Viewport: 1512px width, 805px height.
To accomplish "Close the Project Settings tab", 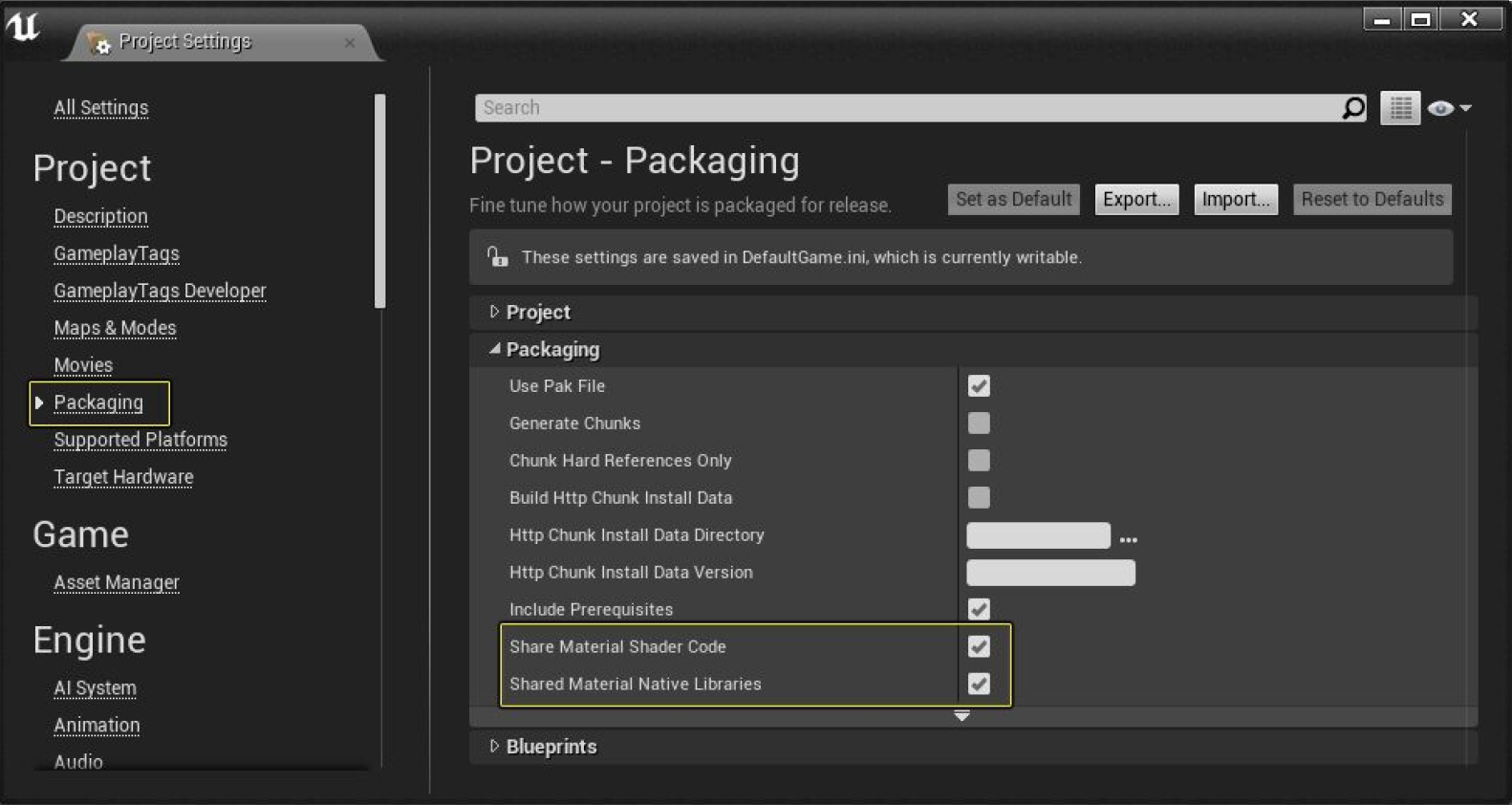I will coord(350,42).
